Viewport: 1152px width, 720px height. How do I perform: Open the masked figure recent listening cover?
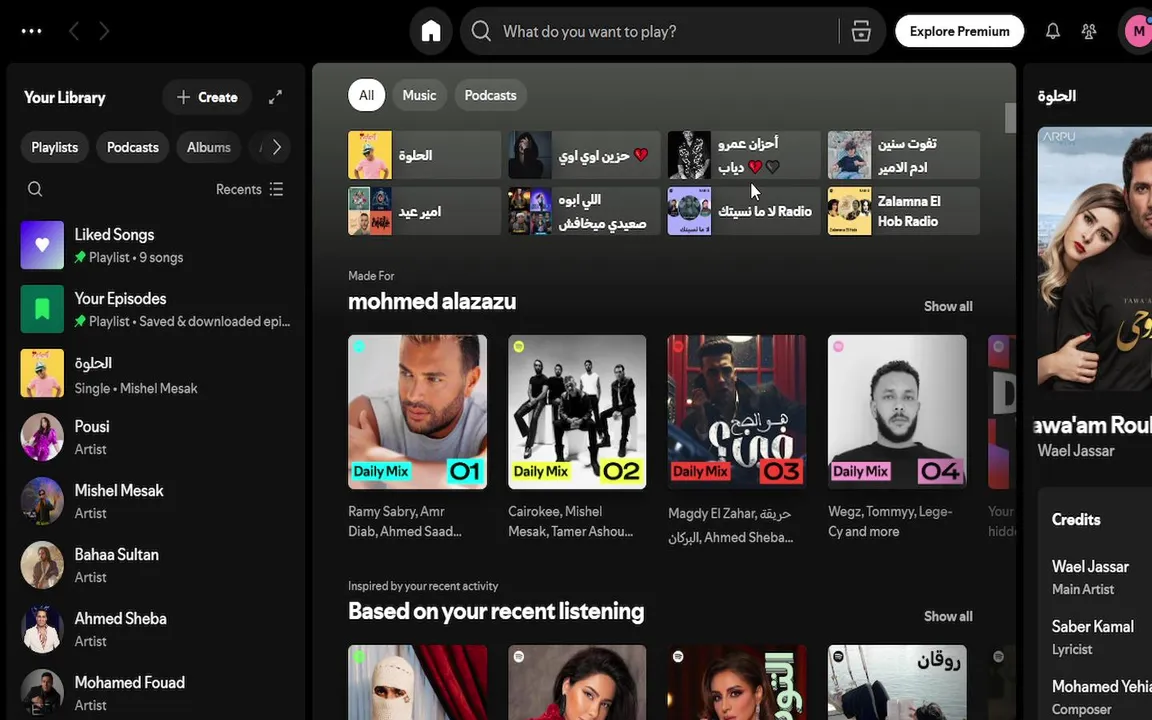[x=417, y=683]
